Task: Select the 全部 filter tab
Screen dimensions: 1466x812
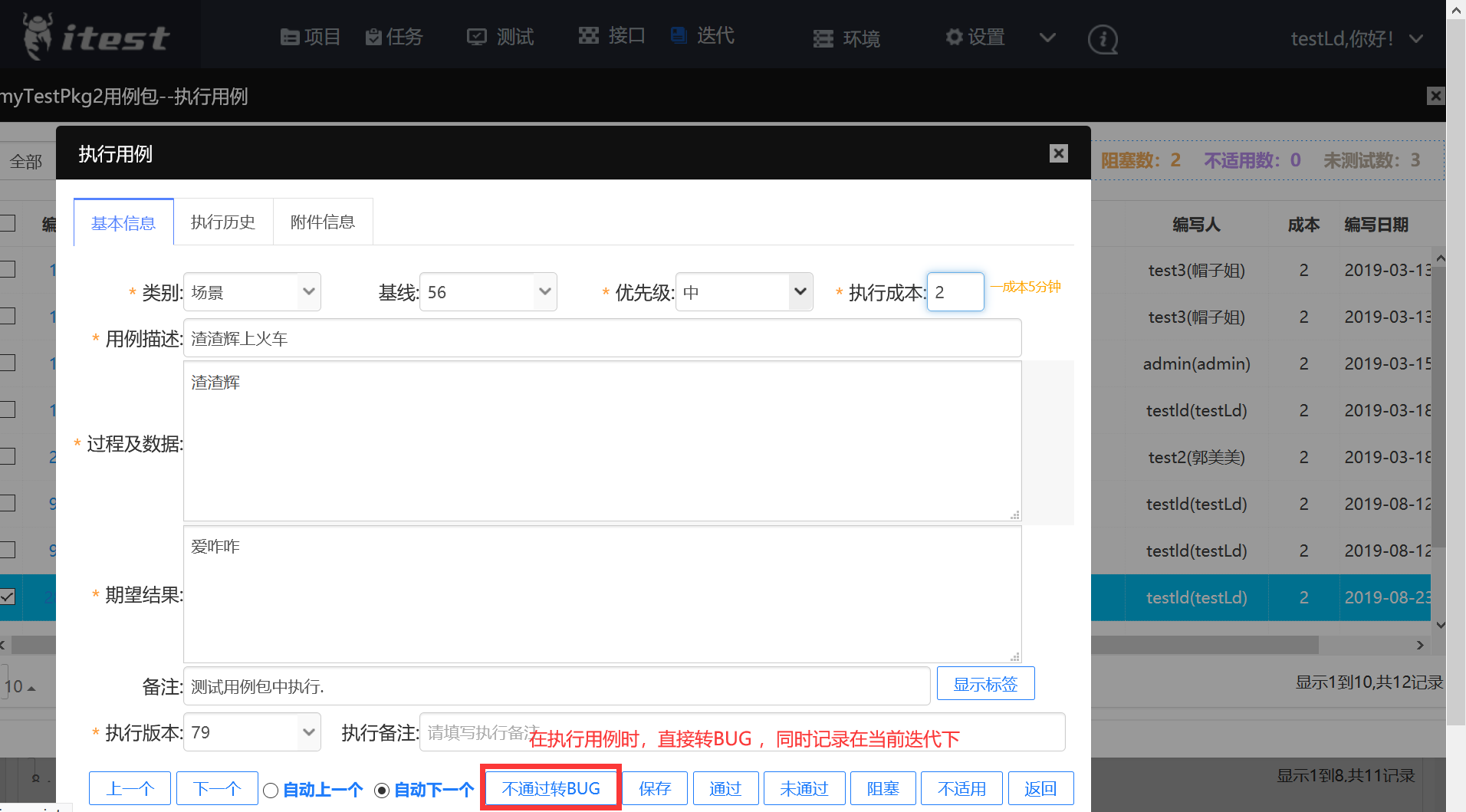Action: 26,162
